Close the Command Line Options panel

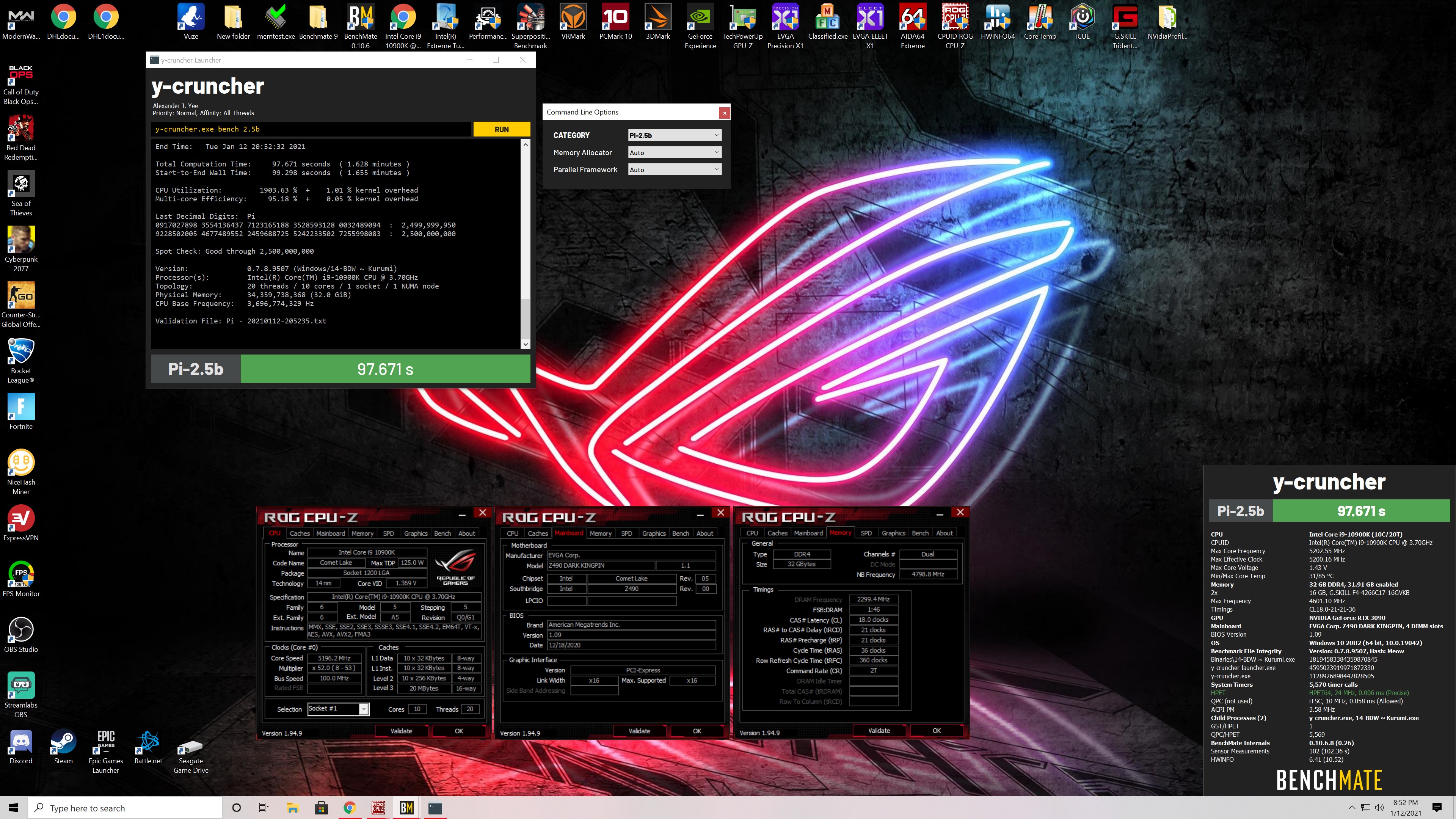pyautogui.click(x=724, y=113)
